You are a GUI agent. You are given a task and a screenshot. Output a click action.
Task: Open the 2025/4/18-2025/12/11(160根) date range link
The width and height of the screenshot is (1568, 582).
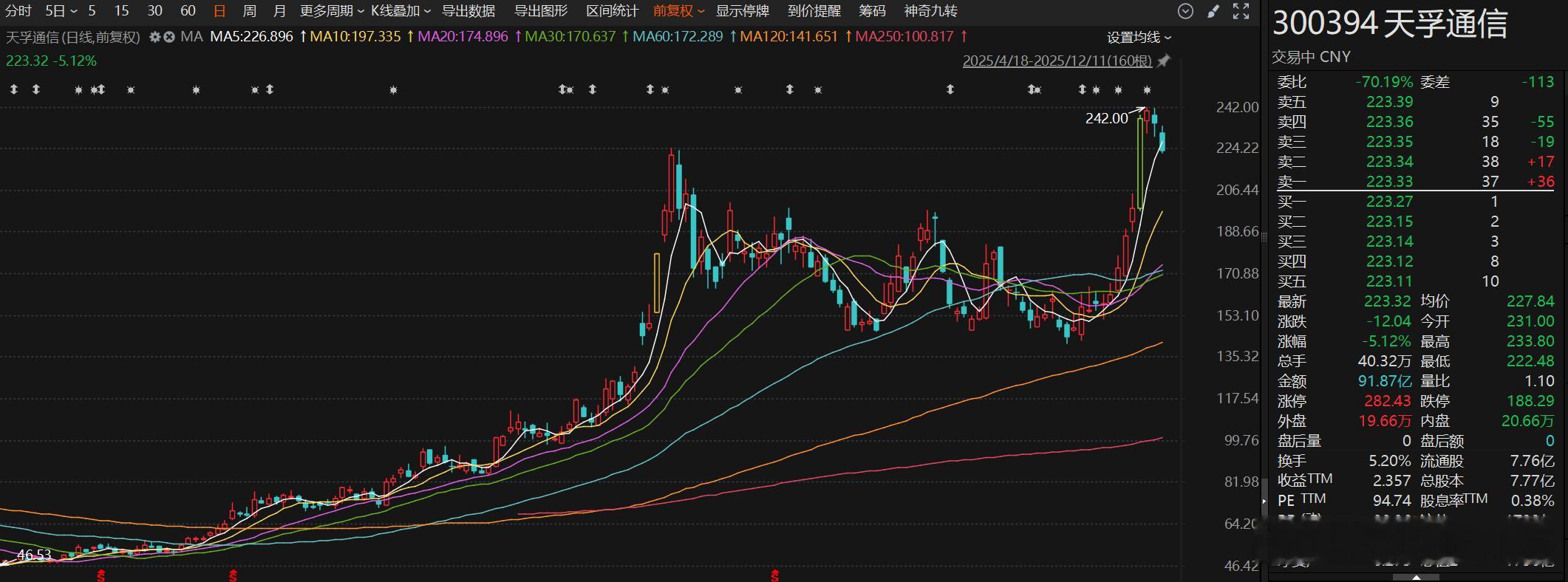point(1057,61)
